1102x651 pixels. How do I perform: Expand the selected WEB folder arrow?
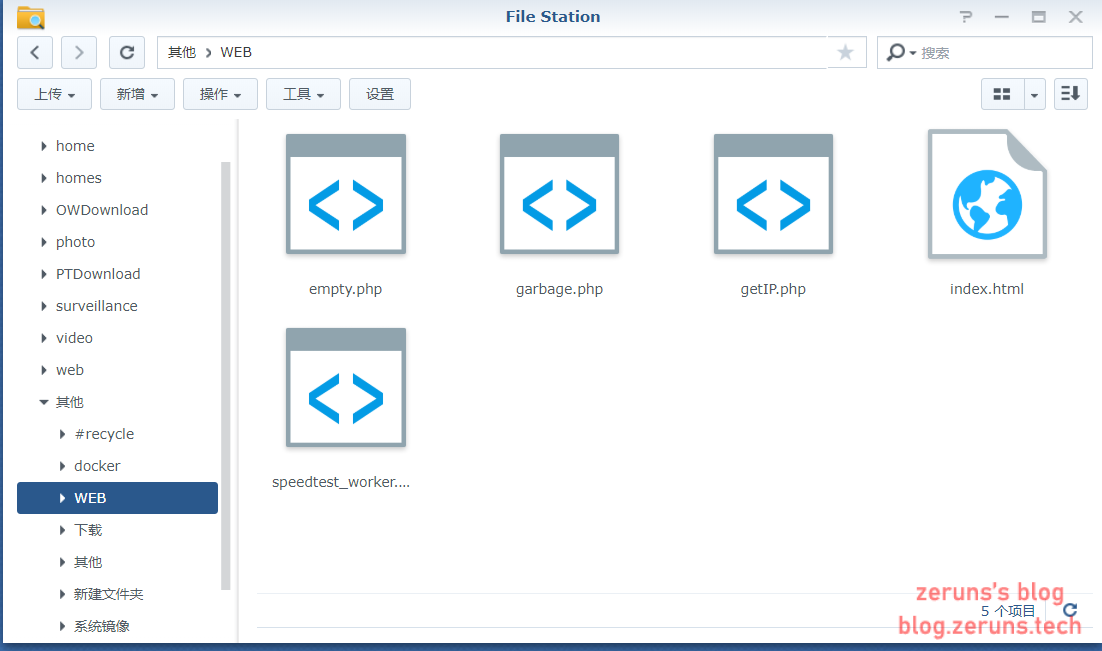click(x=62, y=498)
